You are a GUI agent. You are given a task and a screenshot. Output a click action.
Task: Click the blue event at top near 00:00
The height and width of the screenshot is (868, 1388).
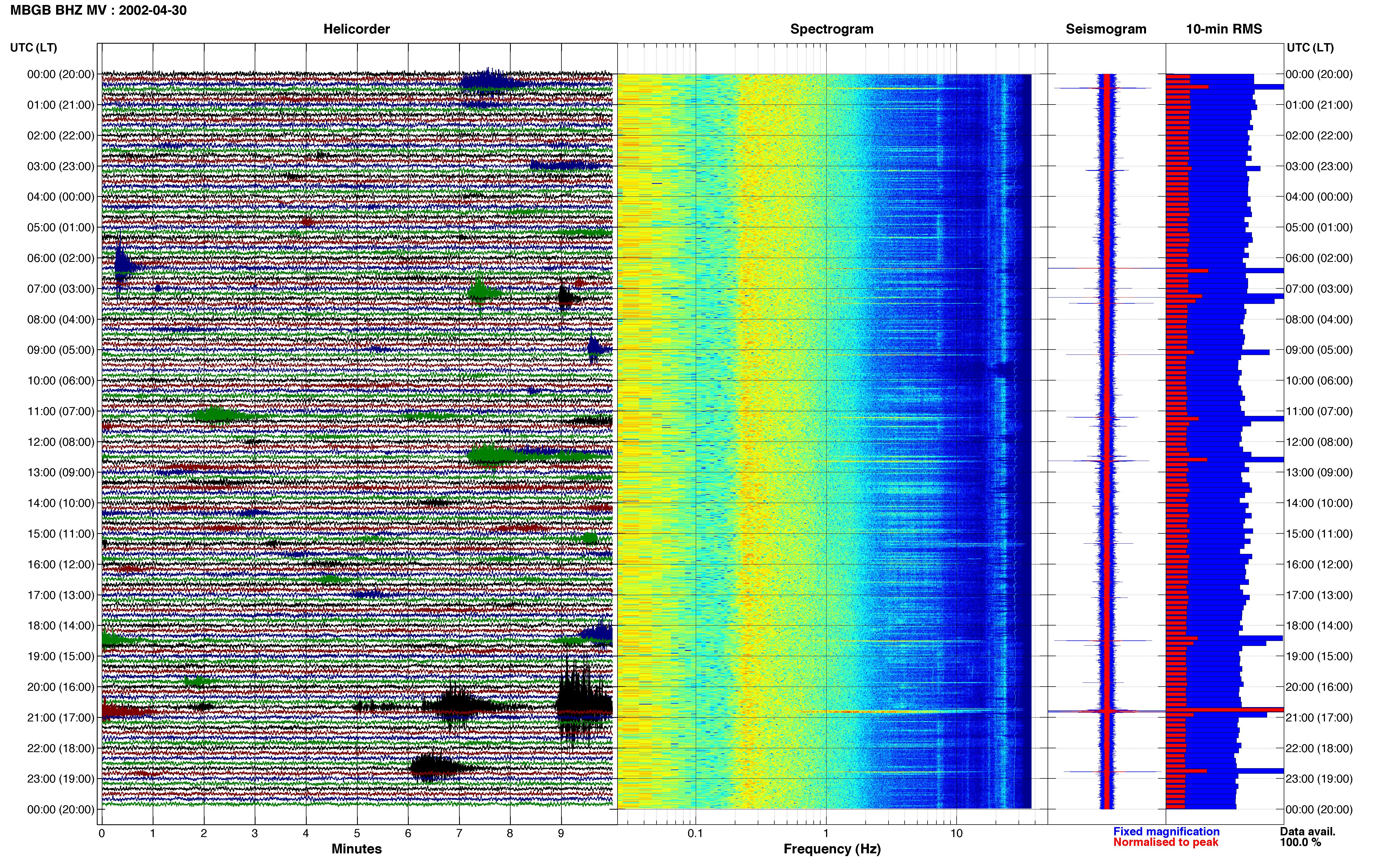(491, 82)
